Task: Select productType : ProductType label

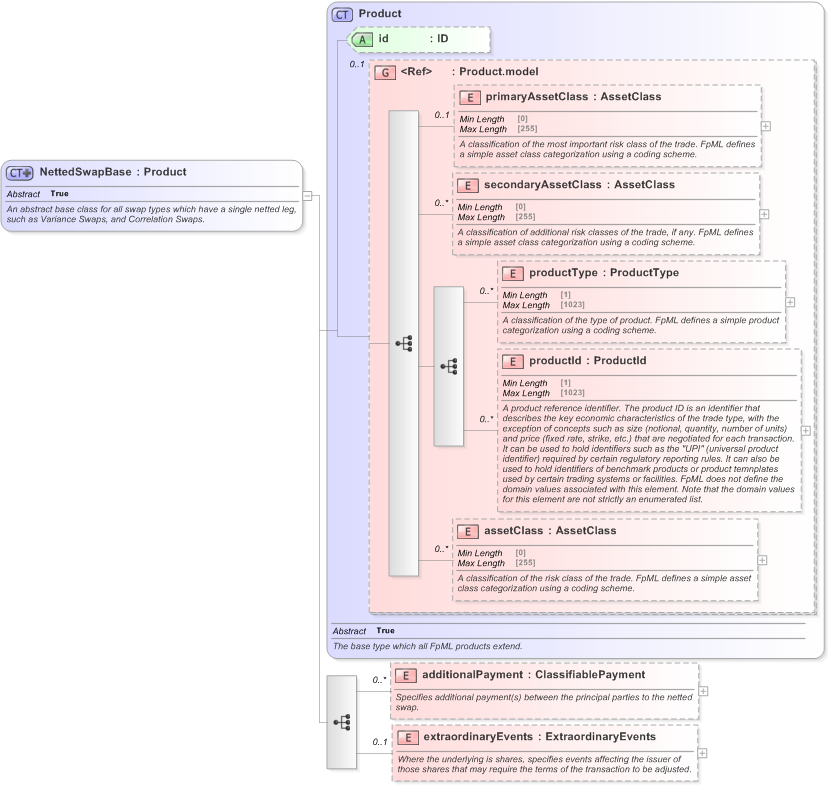Action: [x=604, y=273]
